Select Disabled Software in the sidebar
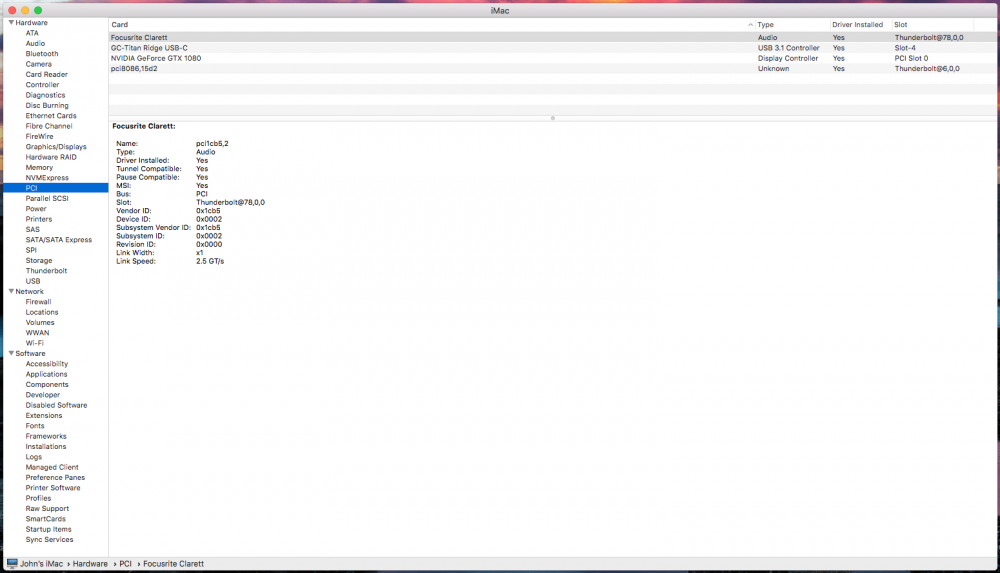 coord(56,405)
